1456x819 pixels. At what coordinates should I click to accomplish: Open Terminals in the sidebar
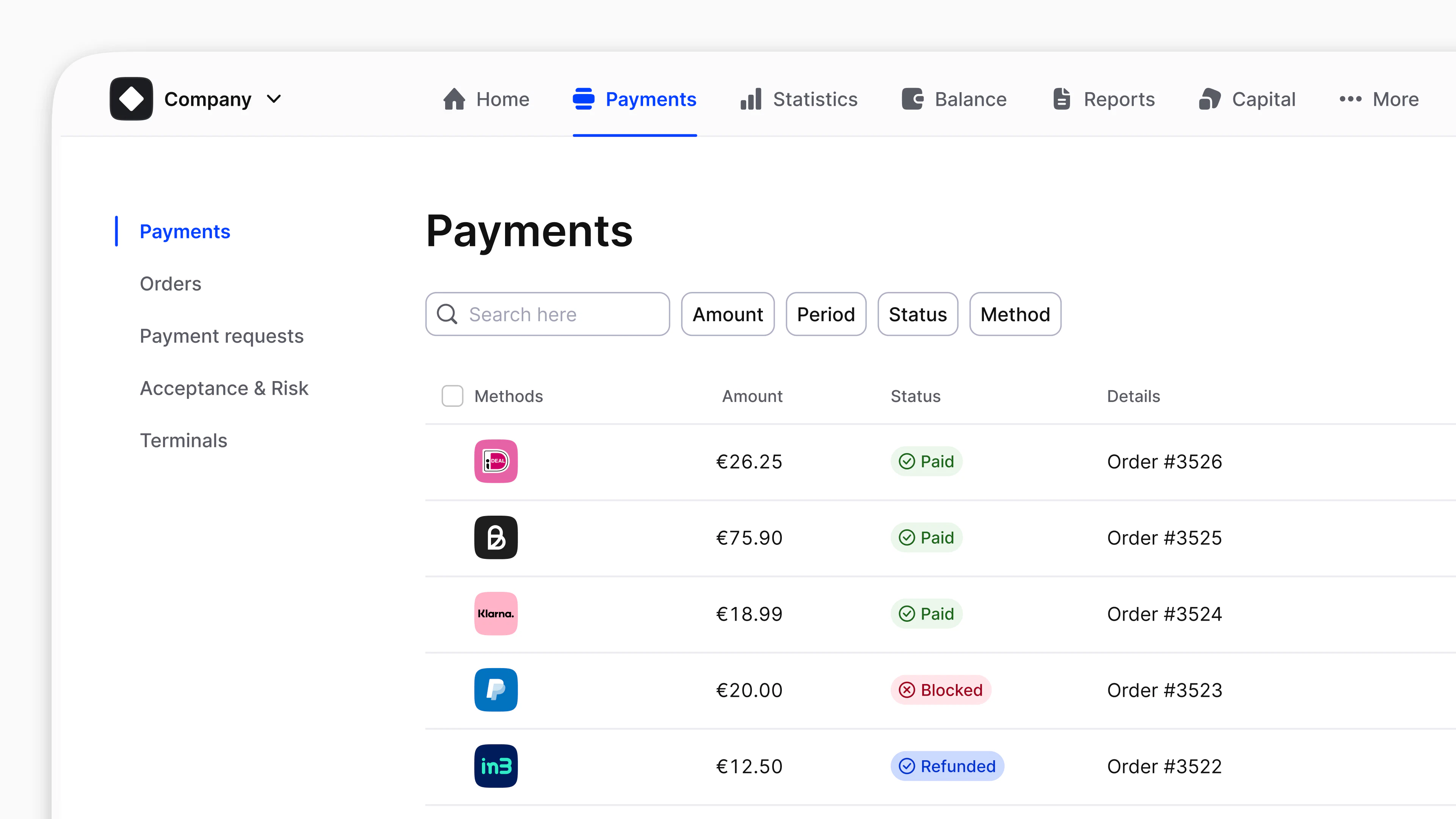point(183,441)
